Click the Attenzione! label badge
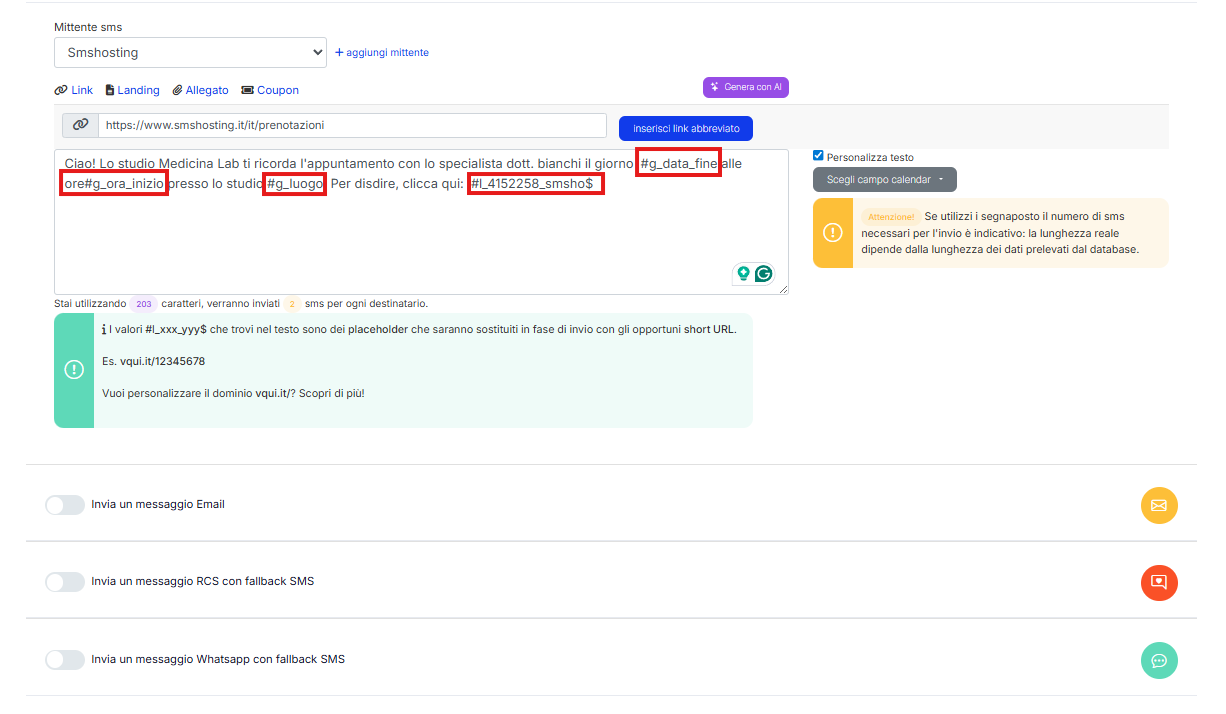Screen dimensions: 1226x714 click(x=890, y=217)
